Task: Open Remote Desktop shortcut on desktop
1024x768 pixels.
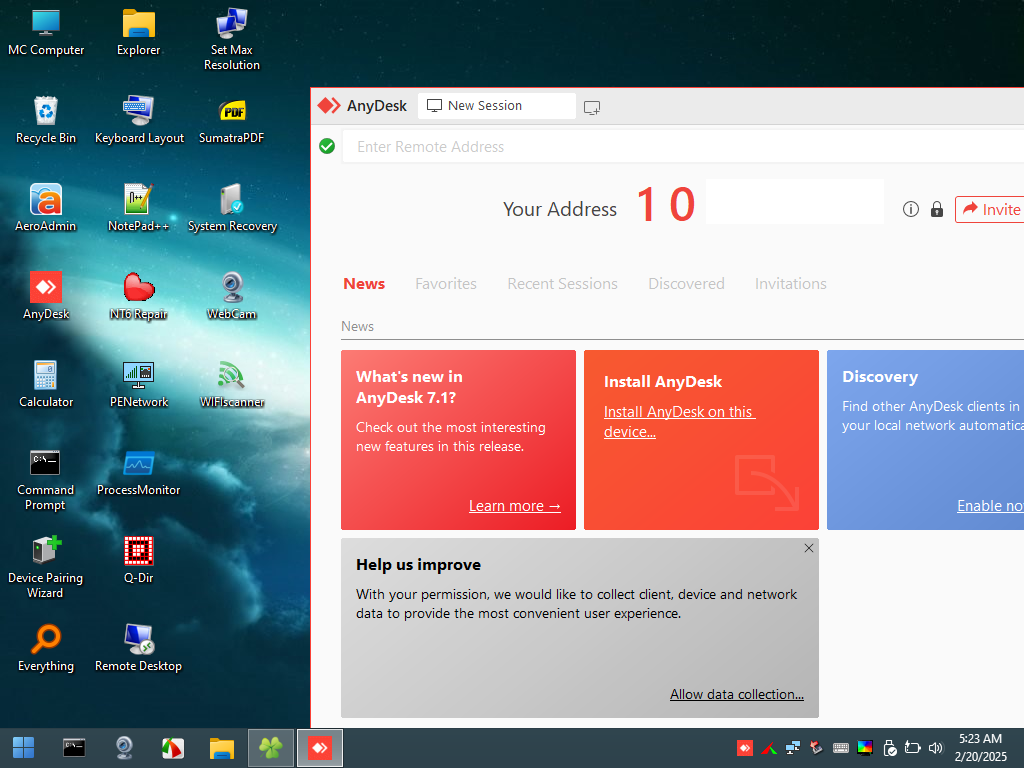Action: 138,648
